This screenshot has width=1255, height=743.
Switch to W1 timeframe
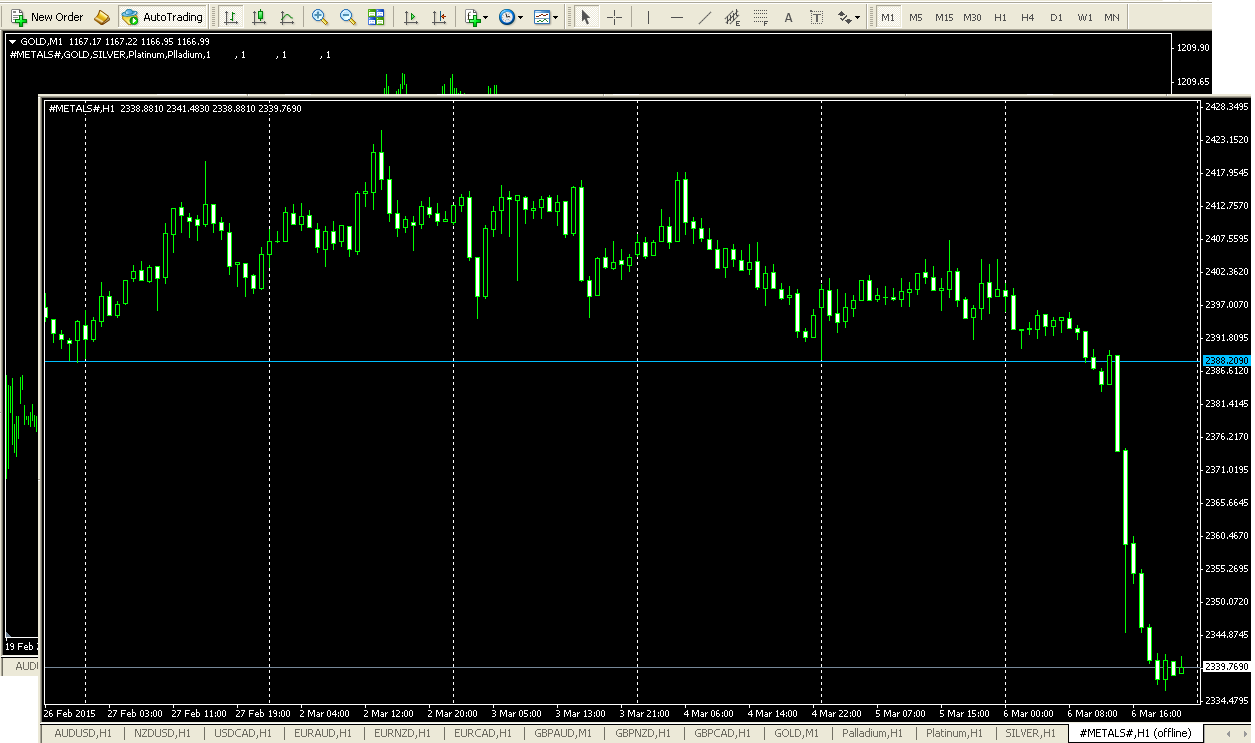tap(1084, 17)
